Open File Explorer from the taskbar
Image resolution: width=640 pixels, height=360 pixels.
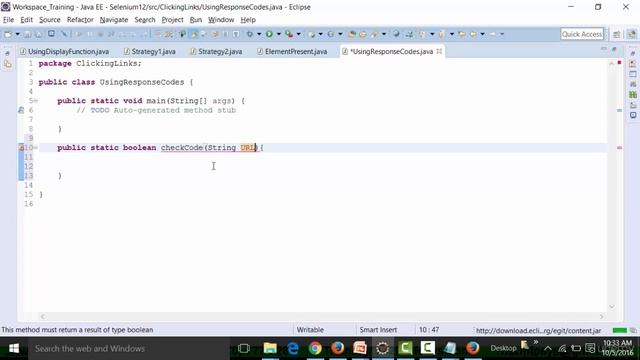pyautogui.click(x=270, y=348)
